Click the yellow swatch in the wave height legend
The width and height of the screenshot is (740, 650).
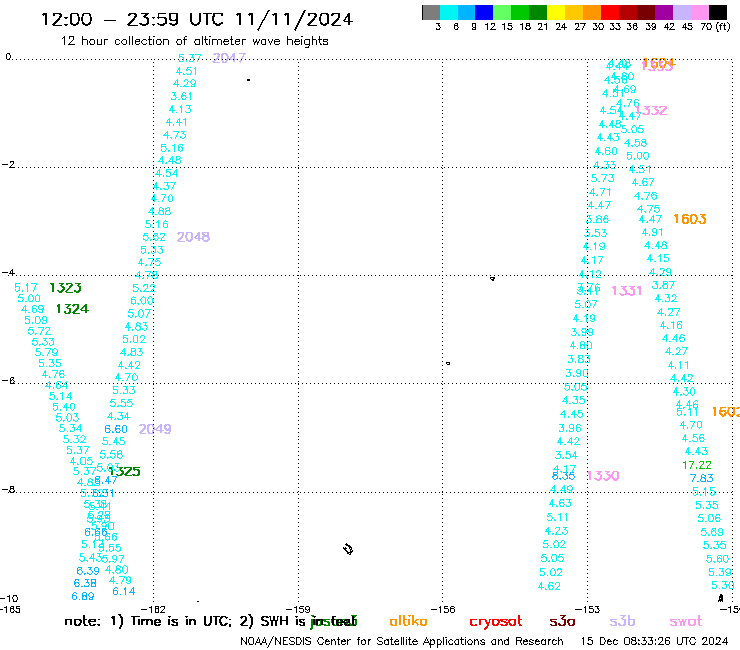pos(555,12)
